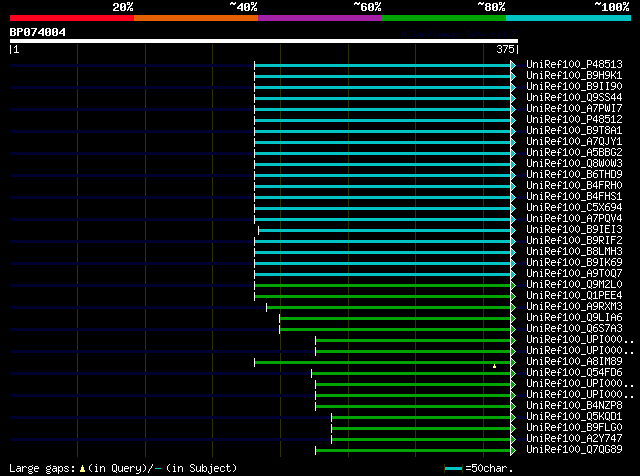
Task: Click the cyan alignment bar for UniRef100_P48513
Action: coord(382,65)
